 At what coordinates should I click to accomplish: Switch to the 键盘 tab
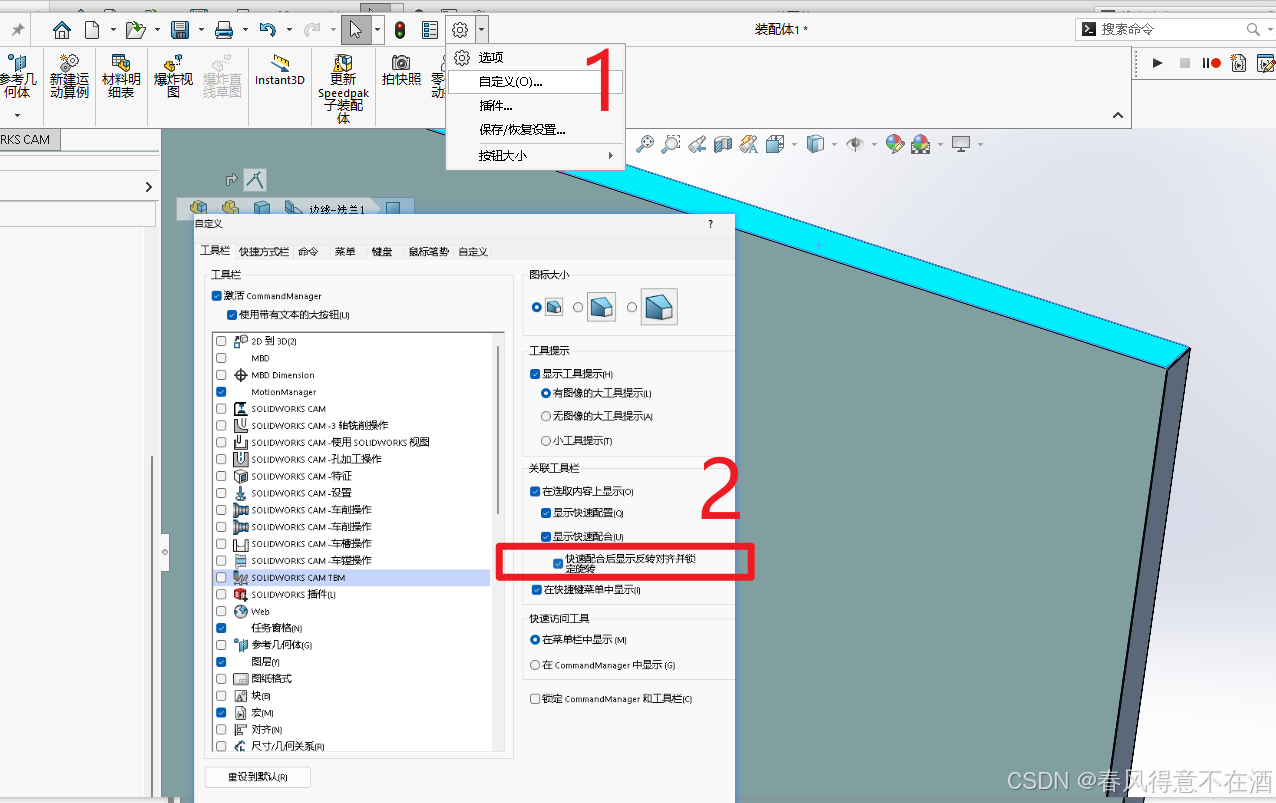pyautogui.click(x=382, y=252)
